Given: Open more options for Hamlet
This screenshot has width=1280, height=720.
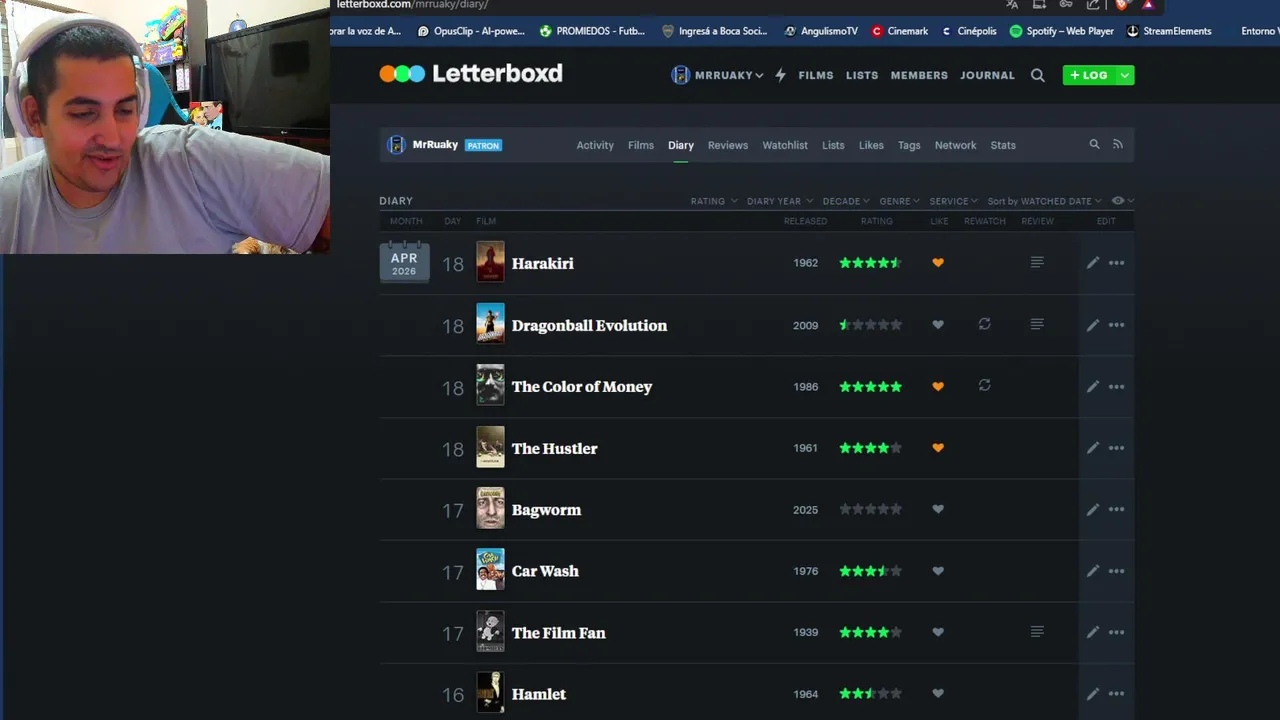Looking at the screenshot, I should pyautogui.click(x=1117, y=694).
